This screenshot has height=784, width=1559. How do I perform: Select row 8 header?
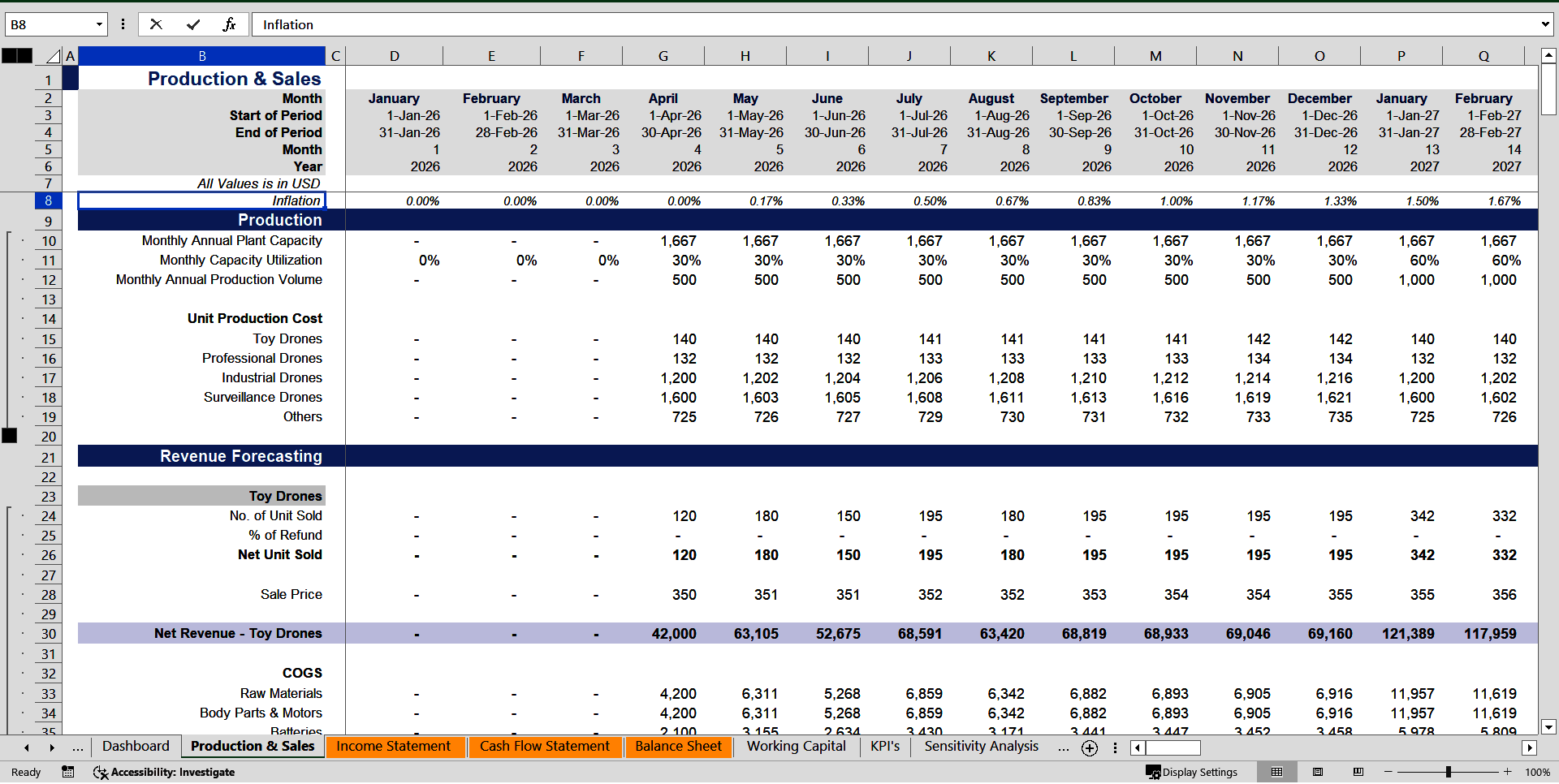tap(48, 200)
